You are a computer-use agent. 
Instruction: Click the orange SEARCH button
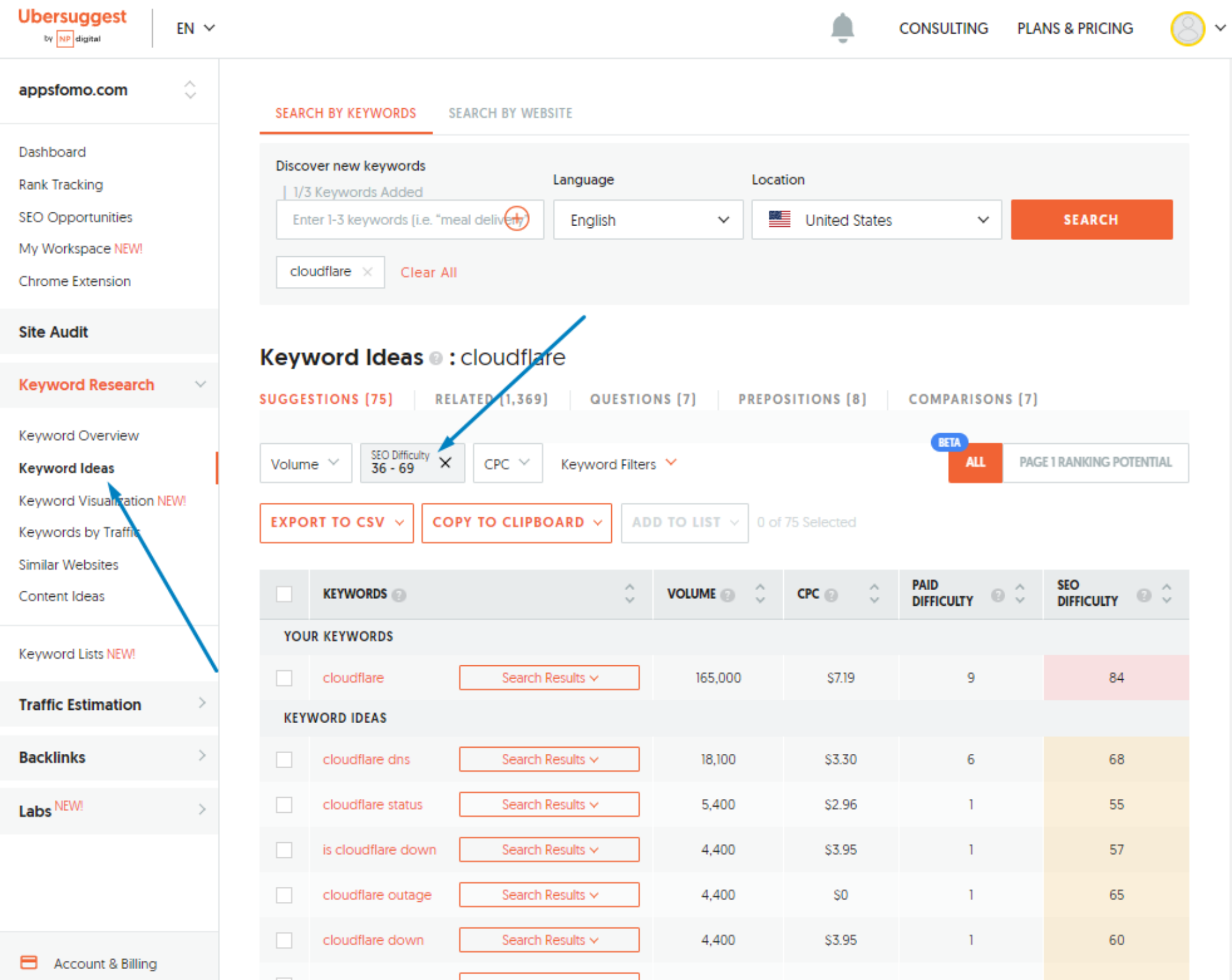point(1091,220)
